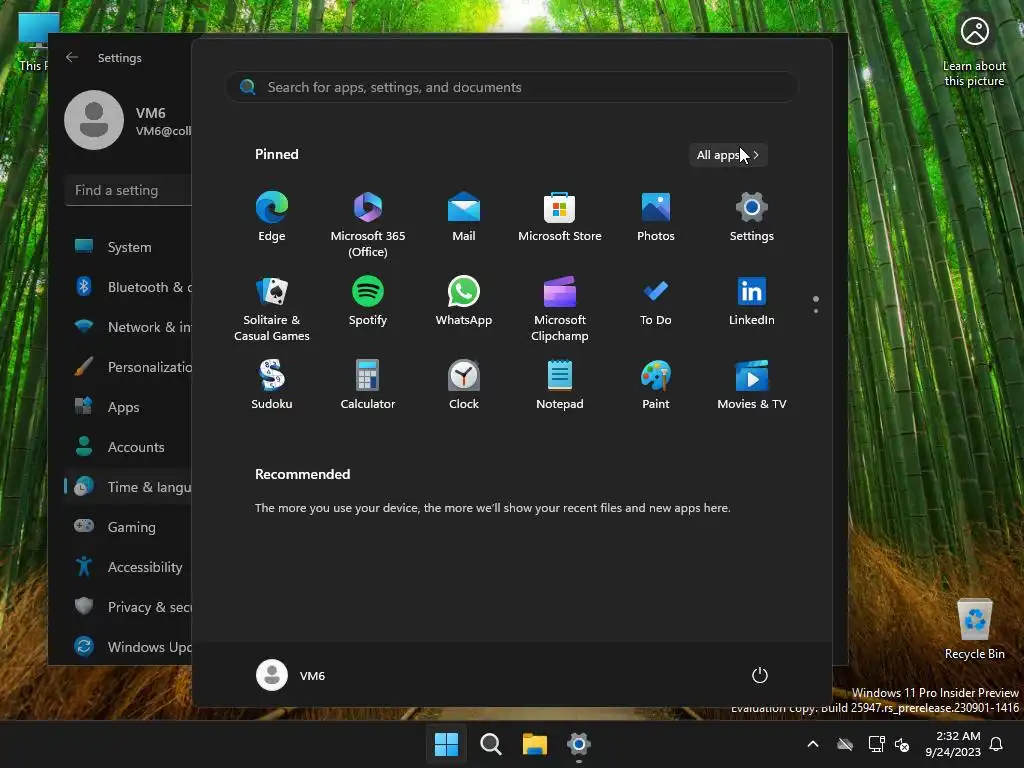Viewport: 1024px width, 768px height.
Task: Click Learn about this picture icon
Action: [974, 50]
